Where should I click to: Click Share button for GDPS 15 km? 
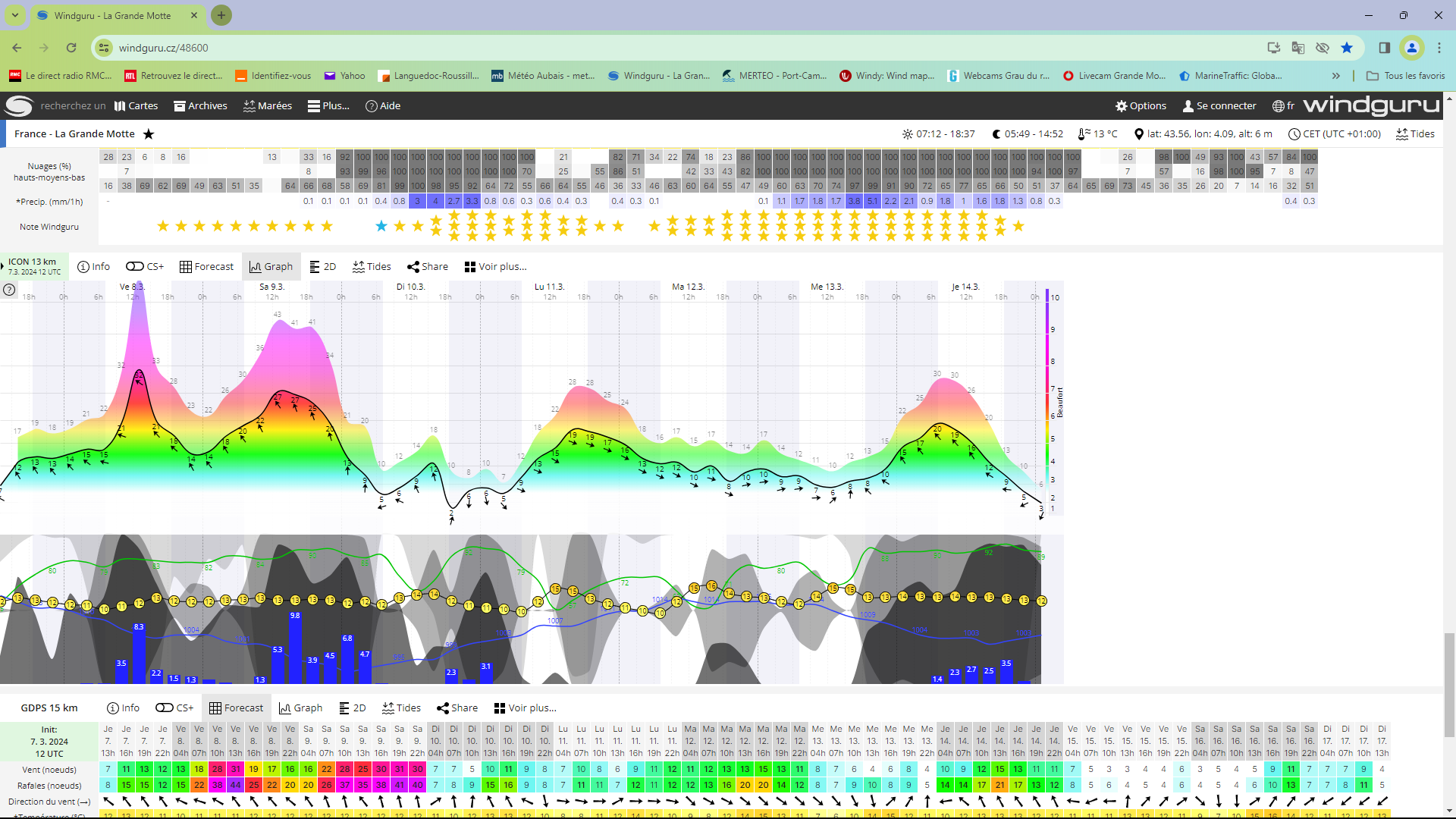pos(457,708)
